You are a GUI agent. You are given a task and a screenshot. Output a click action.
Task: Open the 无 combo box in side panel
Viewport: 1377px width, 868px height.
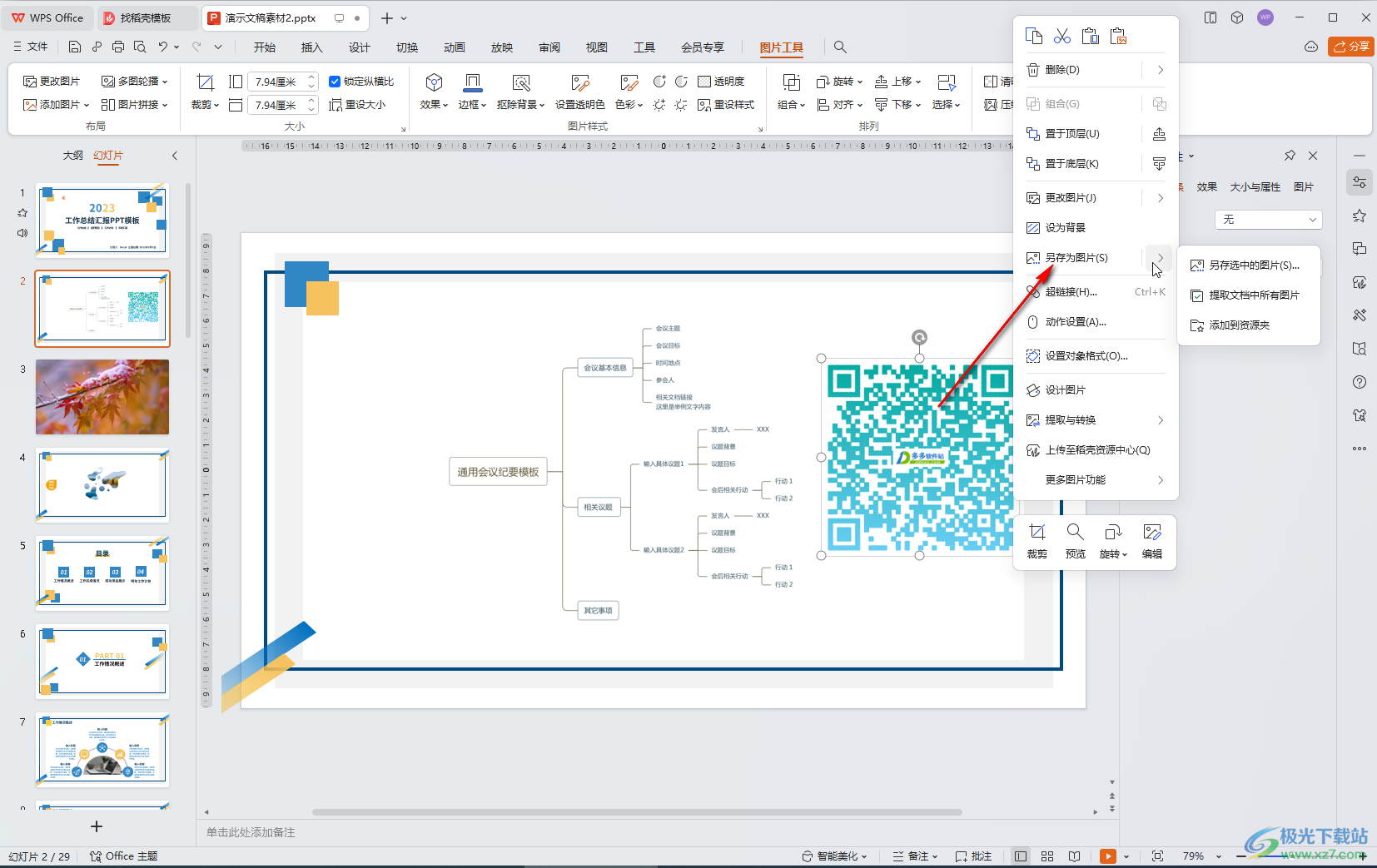coord(1269,220)
